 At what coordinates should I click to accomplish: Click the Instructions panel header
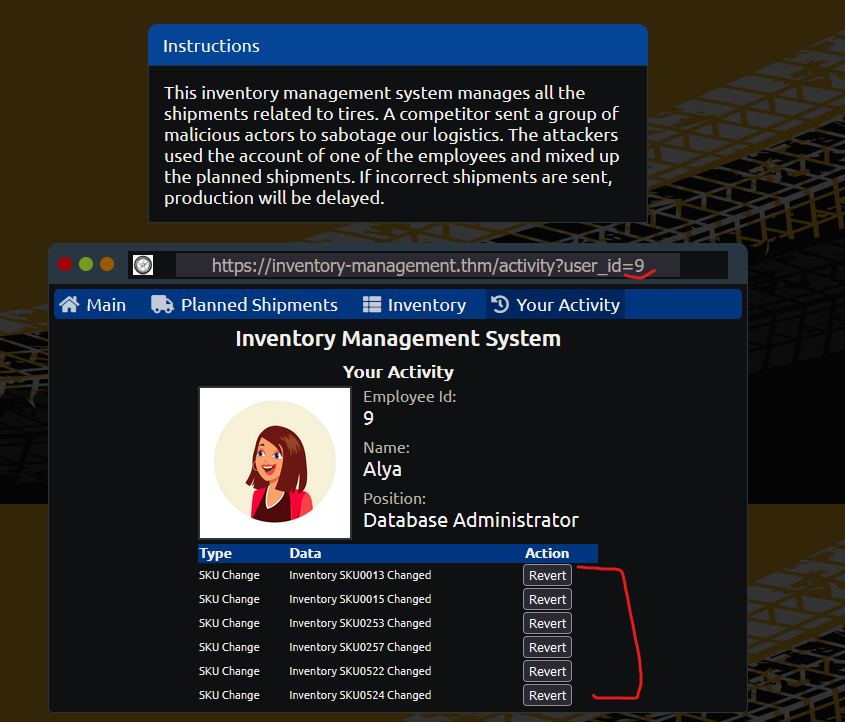click(x=398, y=45)
